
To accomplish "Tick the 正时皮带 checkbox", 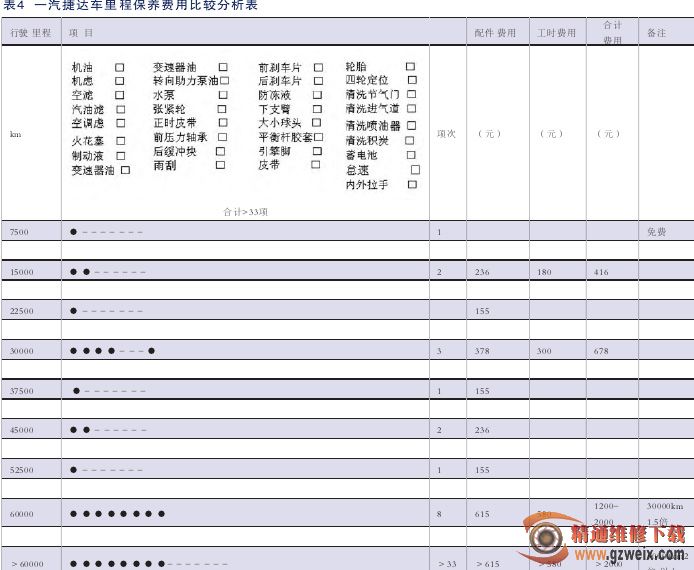I will [x=223, y=122].
